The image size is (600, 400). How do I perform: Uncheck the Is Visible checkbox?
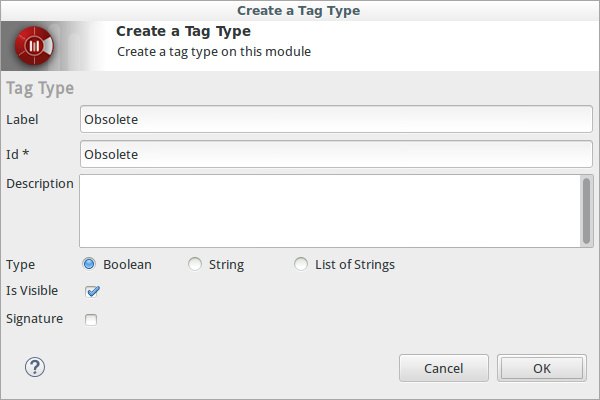[92, 292]
